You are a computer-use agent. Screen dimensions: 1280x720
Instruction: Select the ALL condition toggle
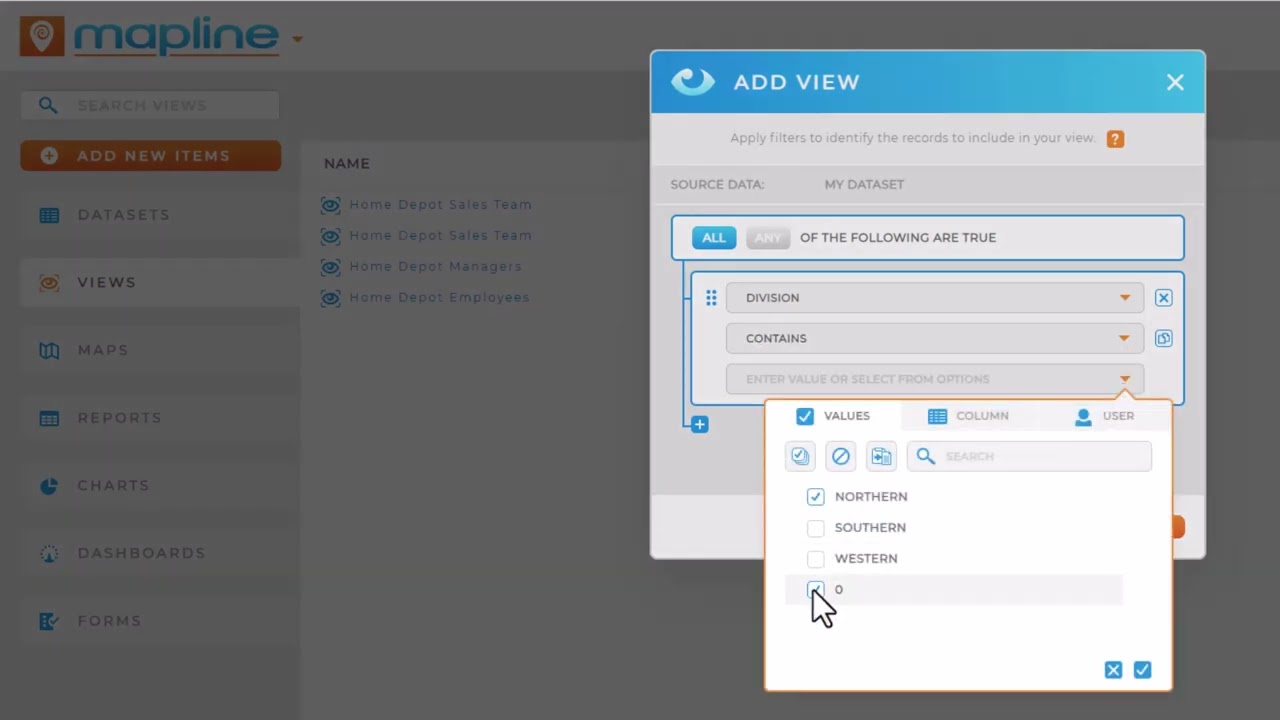coord(714,238)
